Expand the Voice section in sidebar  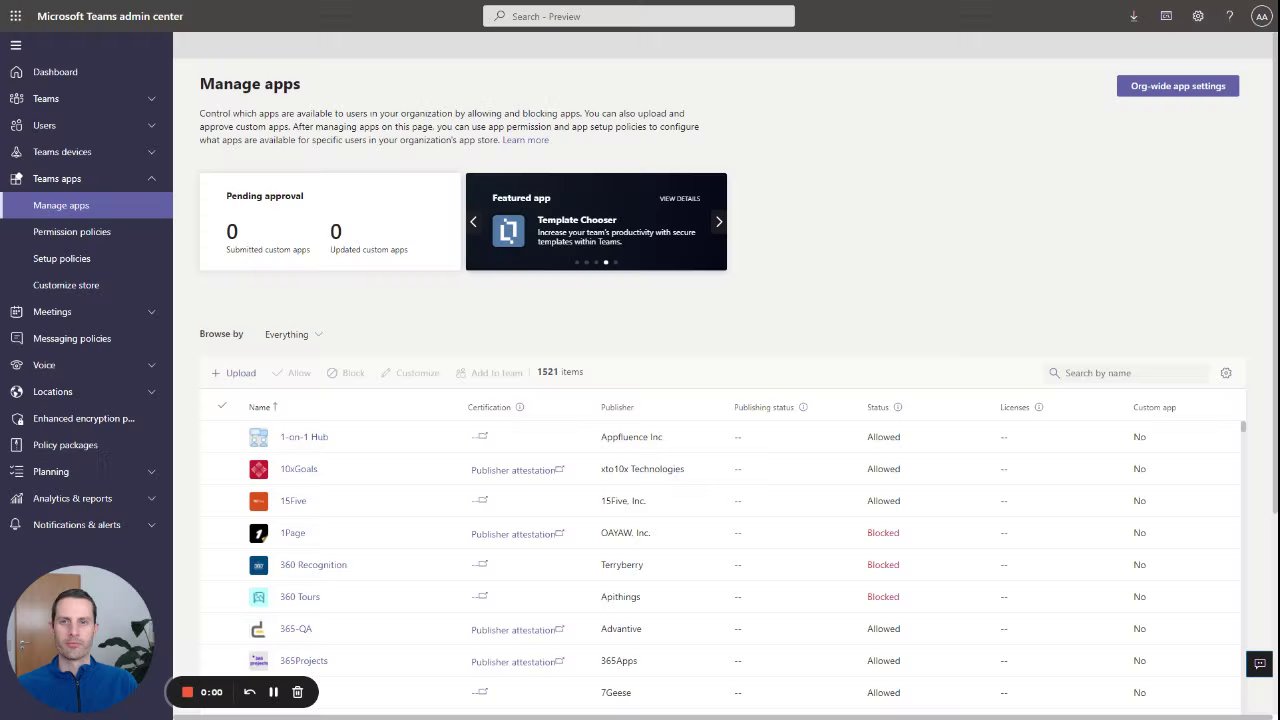152,365
